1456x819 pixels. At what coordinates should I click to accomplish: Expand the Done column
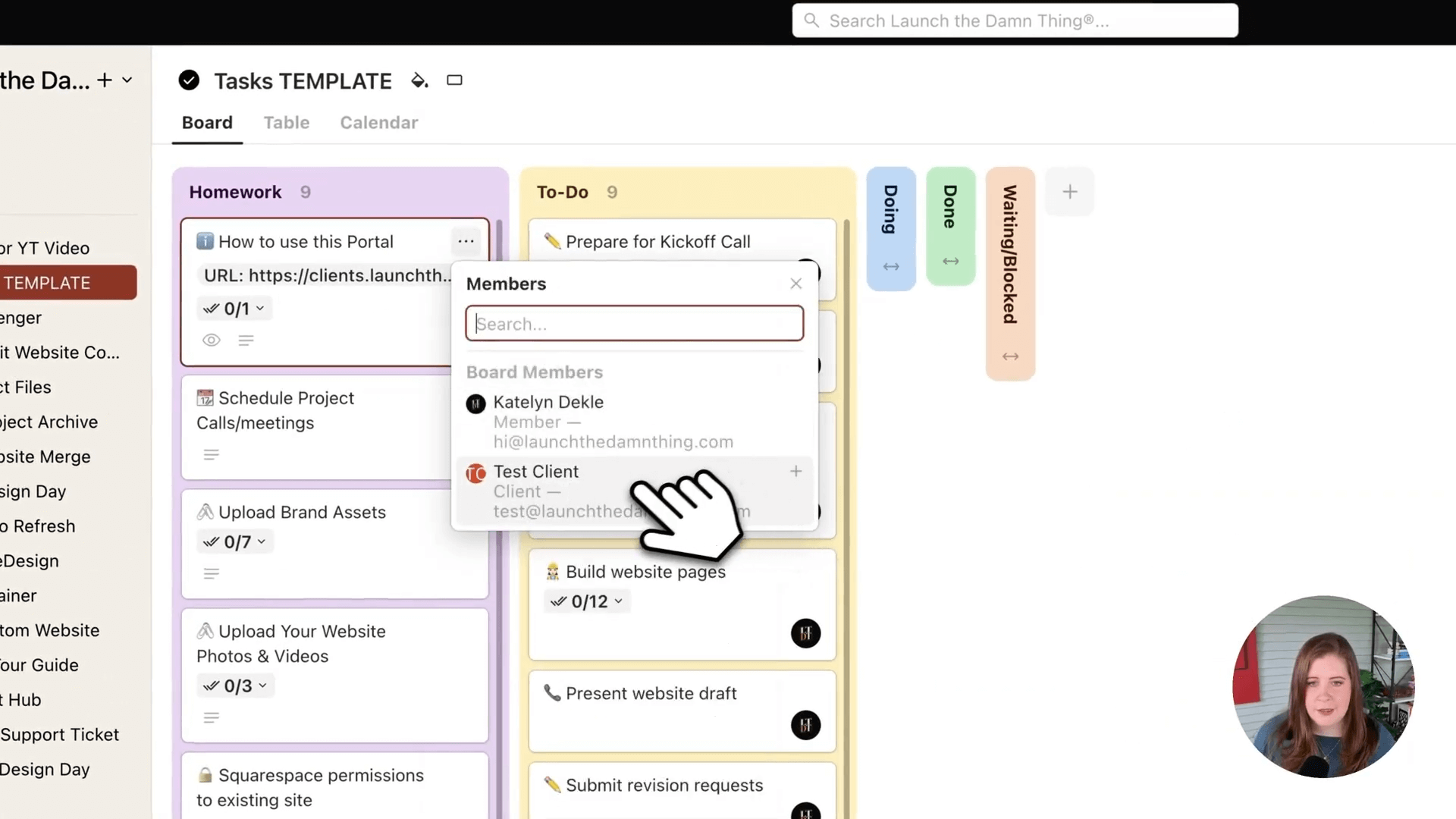[x=950, y=262]
